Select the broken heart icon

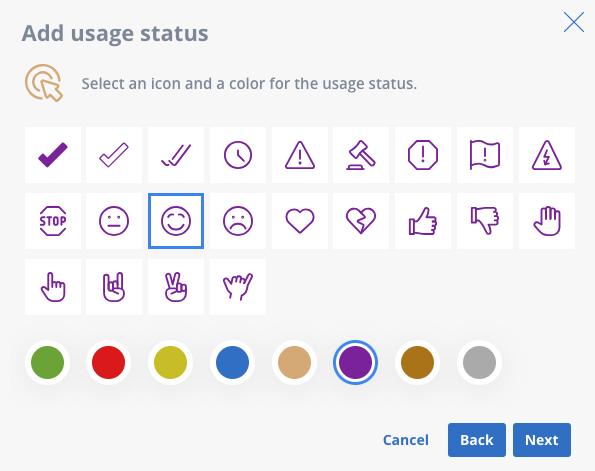click(361, 221)
